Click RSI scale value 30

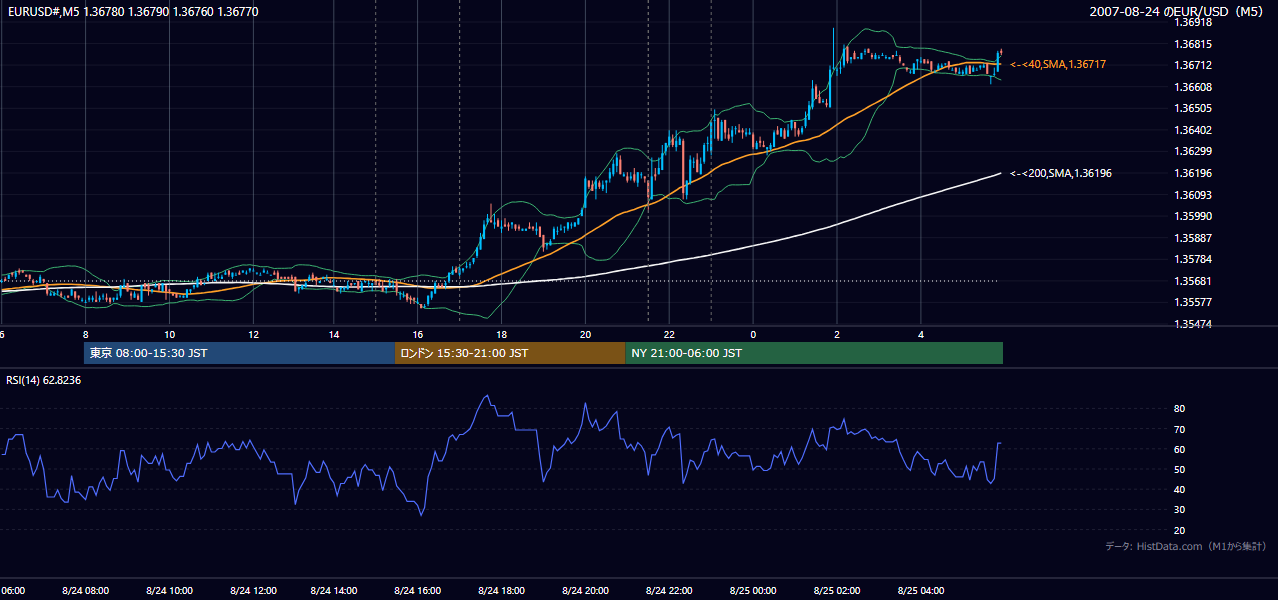[x=1179, y=510]
